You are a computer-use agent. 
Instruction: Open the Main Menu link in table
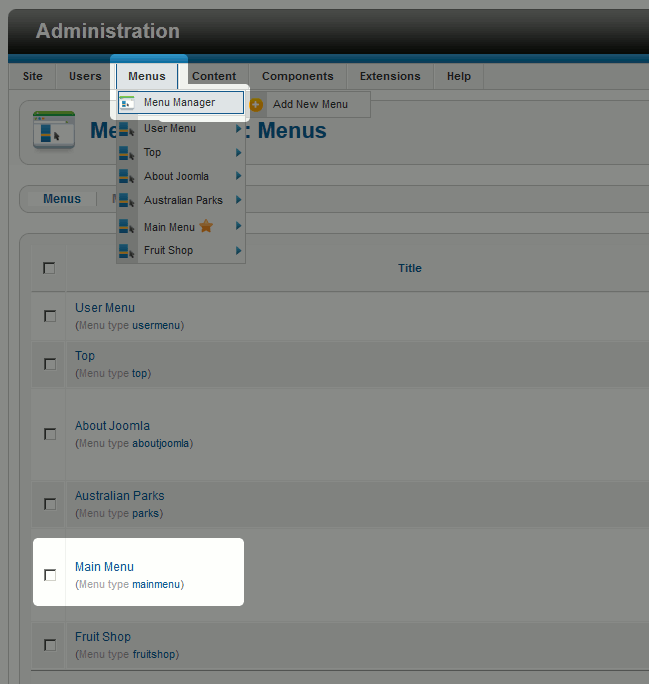[x=104, y=567]
